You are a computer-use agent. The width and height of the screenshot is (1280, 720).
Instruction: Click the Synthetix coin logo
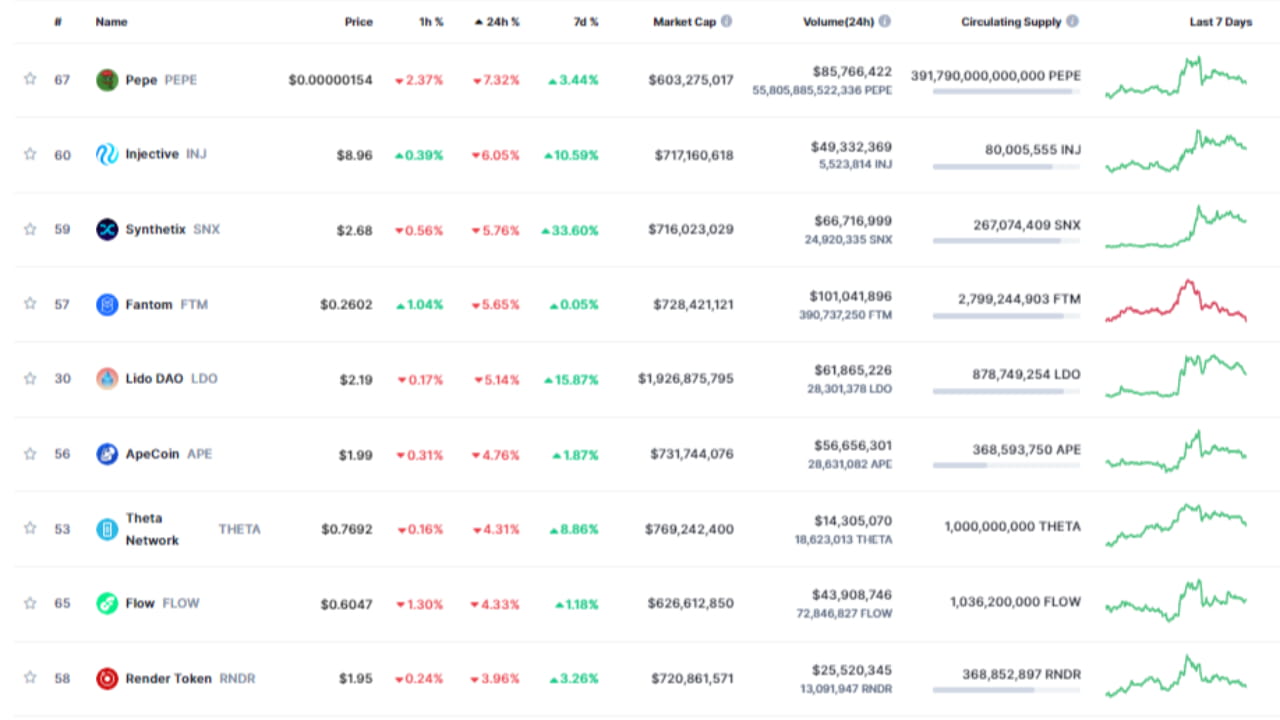[x=108, y=229]
